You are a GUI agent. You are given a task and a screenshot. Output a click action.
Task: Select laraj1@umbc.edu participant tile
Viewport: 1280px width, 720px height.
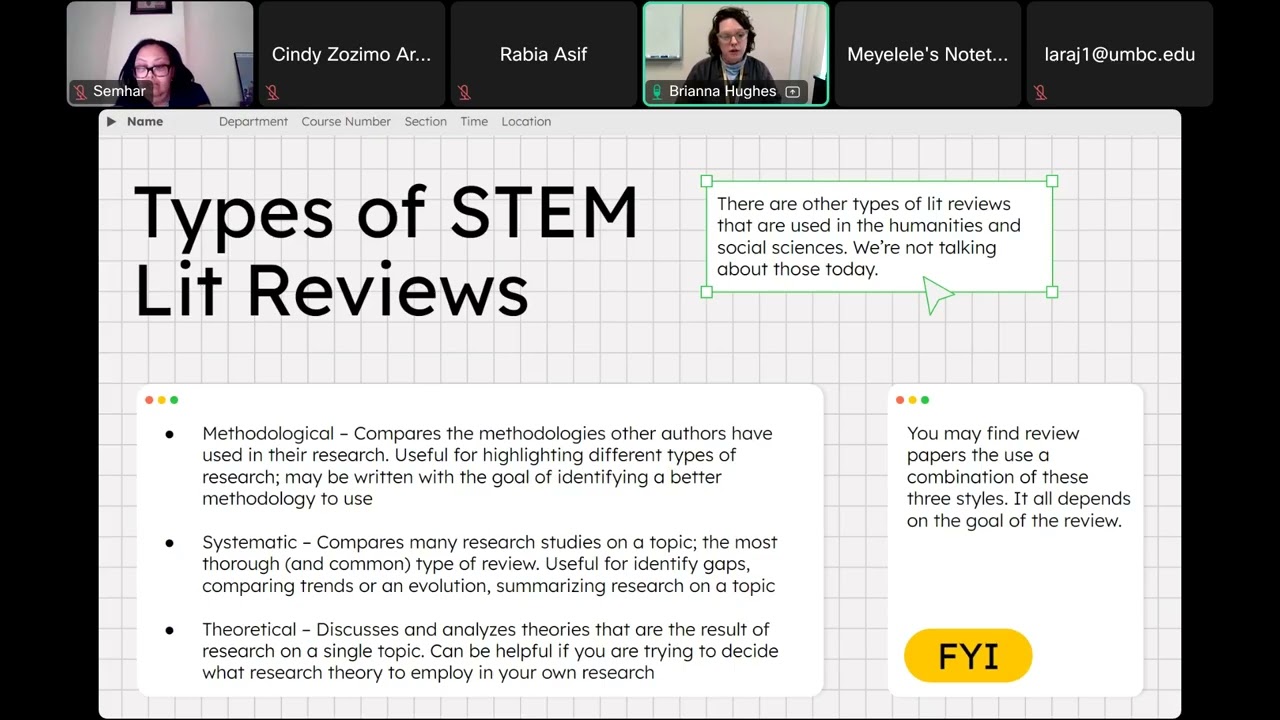(x=1120, y=54)
